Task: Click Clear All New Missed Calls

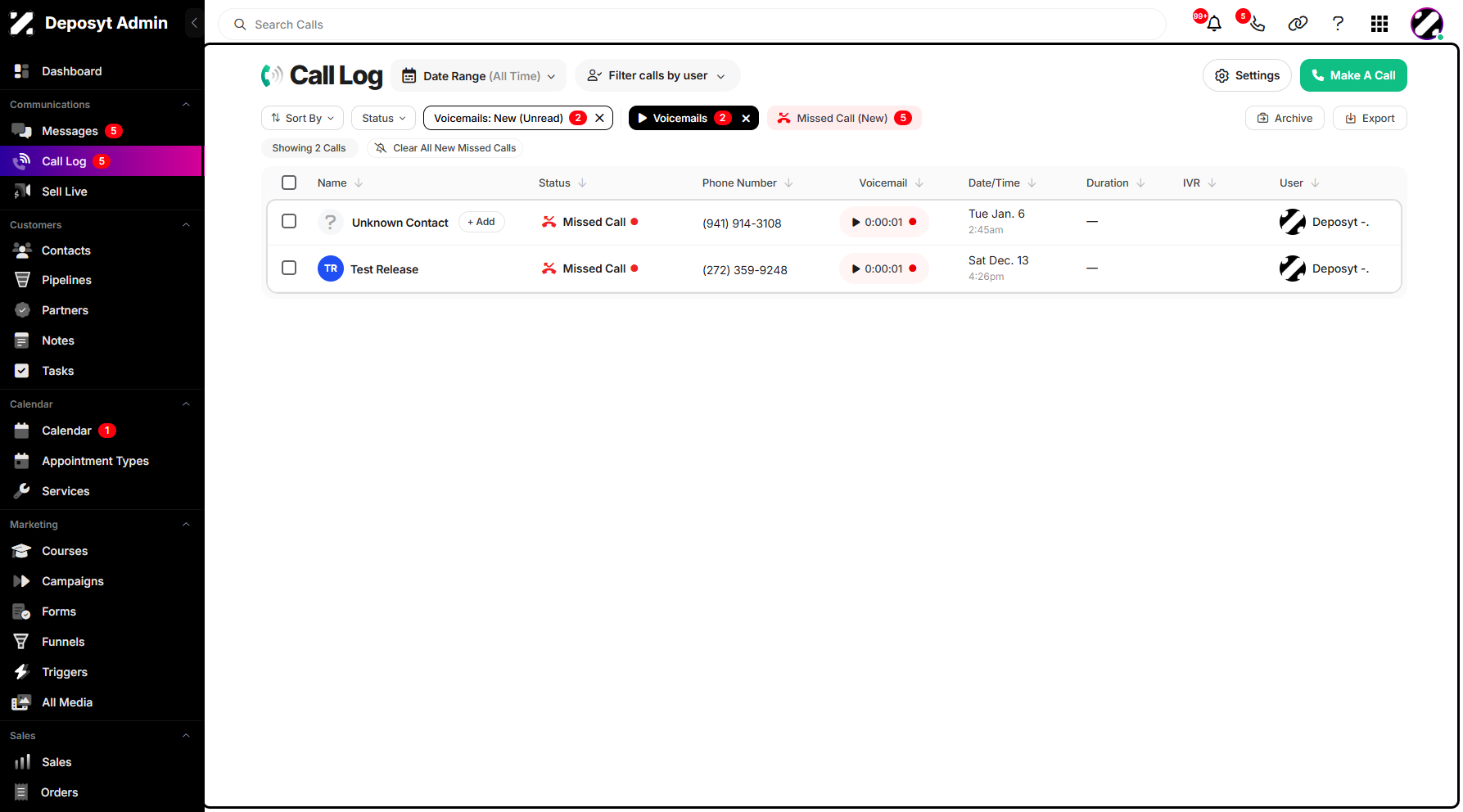Action: [x=445, y=148]
